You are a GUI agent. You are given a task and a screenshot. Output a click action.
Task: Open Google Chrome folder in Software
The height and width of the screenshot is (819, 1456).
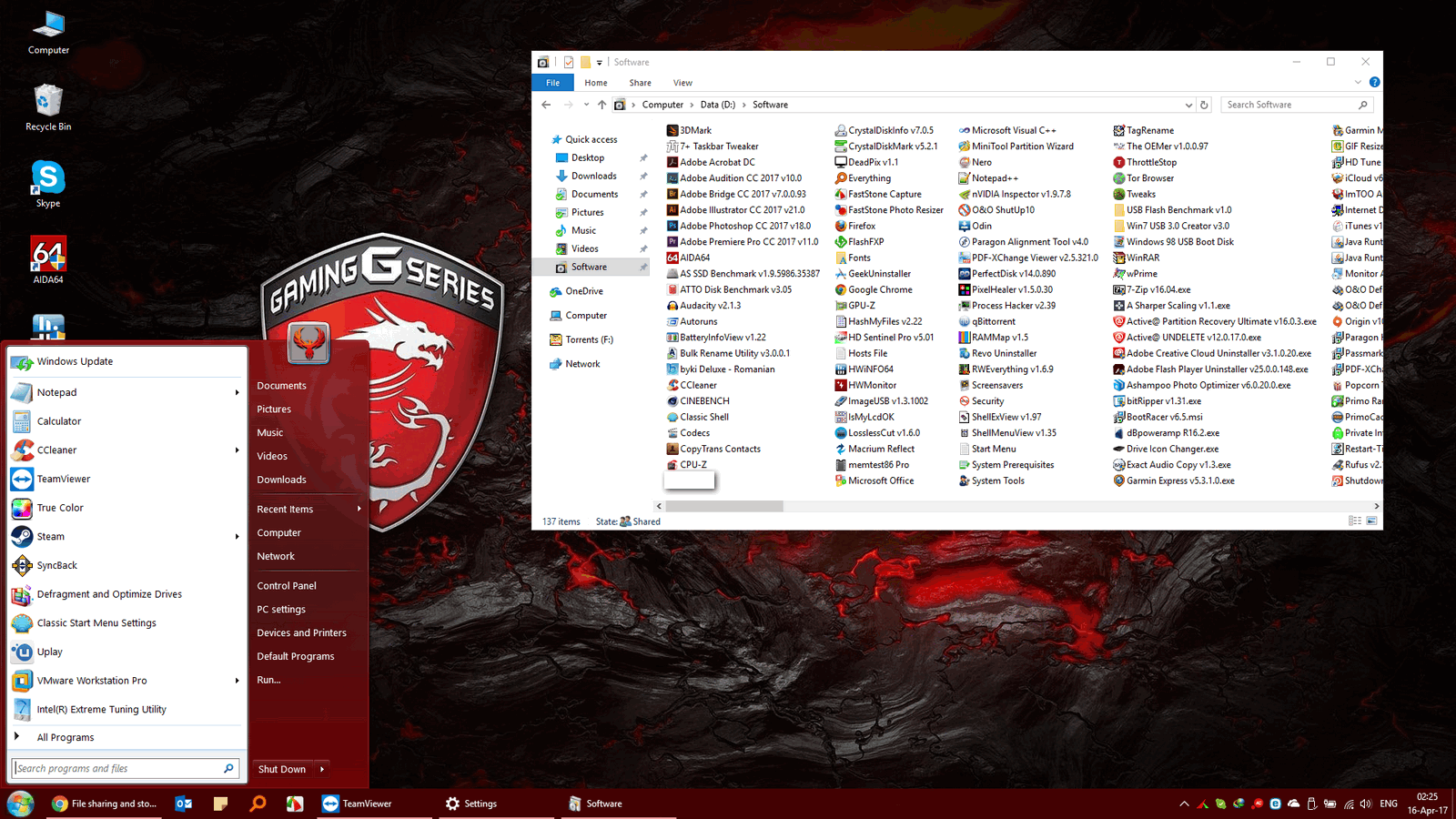879,289
